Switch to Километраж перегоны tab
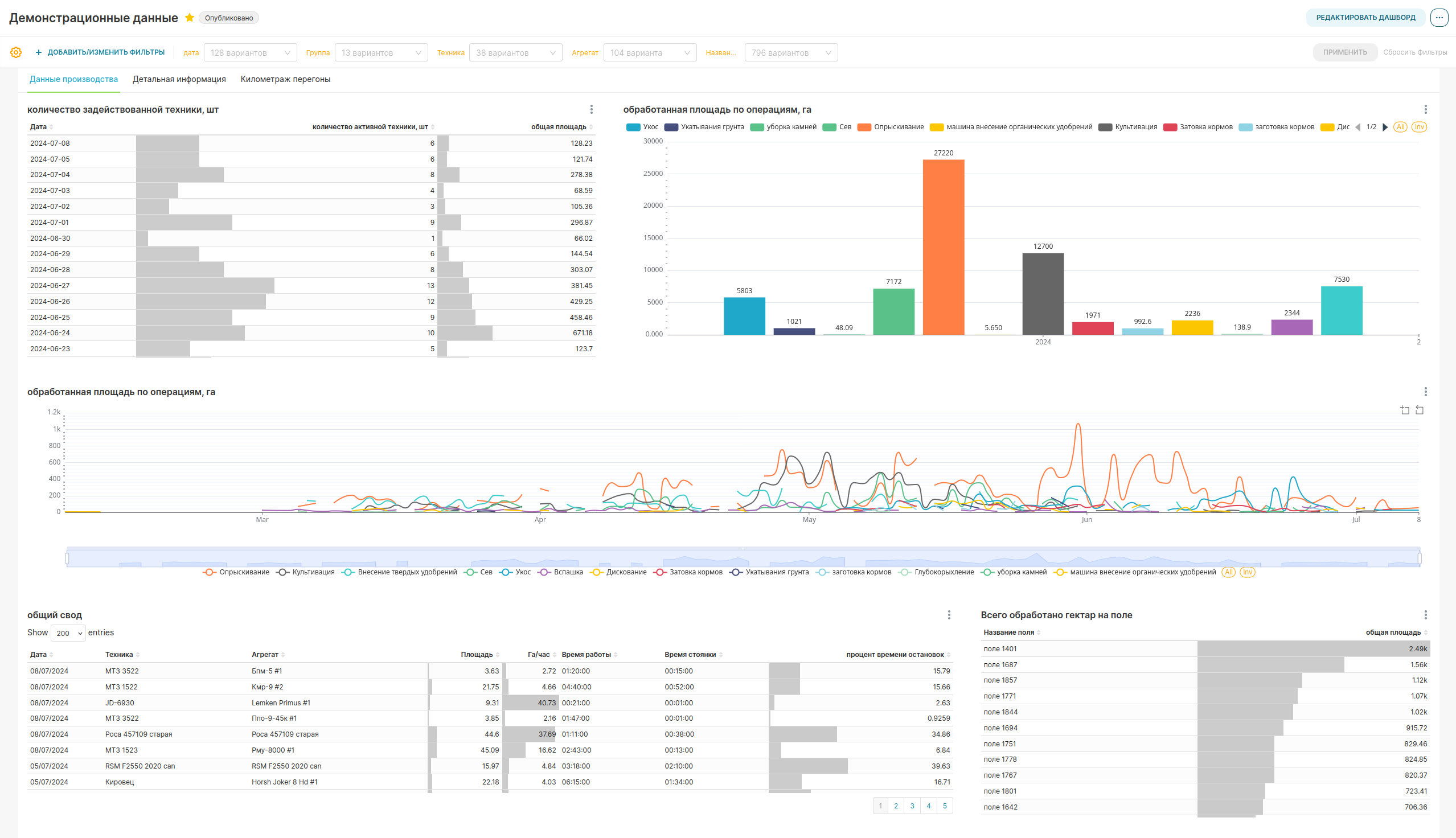 click(285, 80)
